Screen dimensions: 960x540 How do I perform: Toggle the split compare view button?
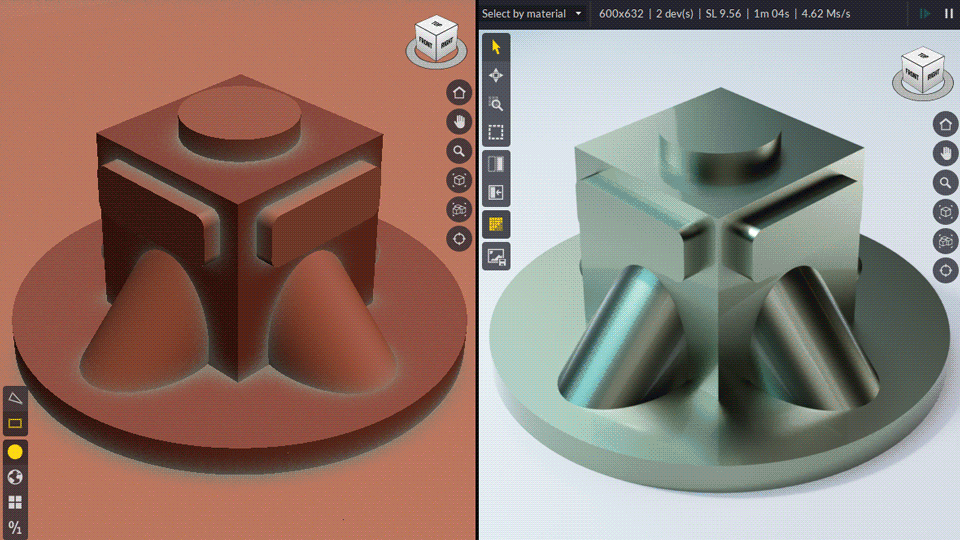pyautogui.click(x=496, y=164)
